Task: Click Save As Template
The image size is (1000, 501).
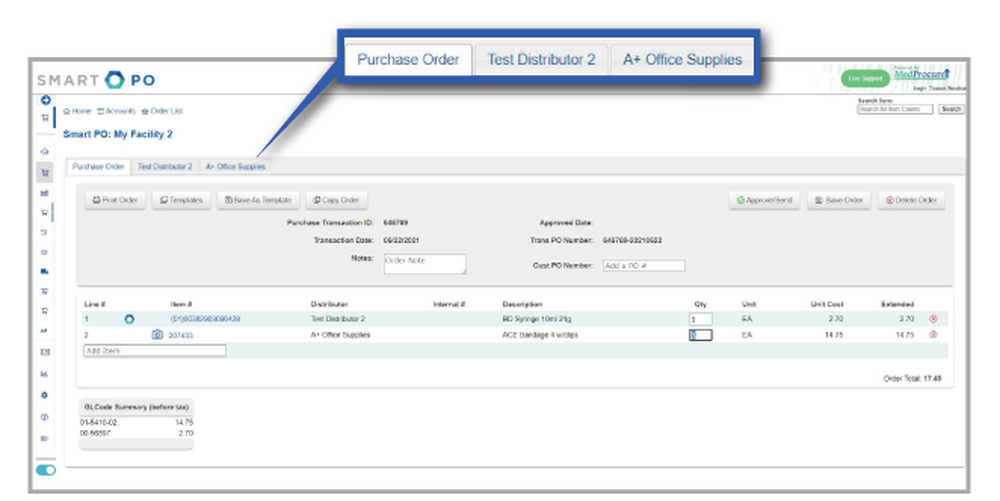Action: tap(258, 200)
